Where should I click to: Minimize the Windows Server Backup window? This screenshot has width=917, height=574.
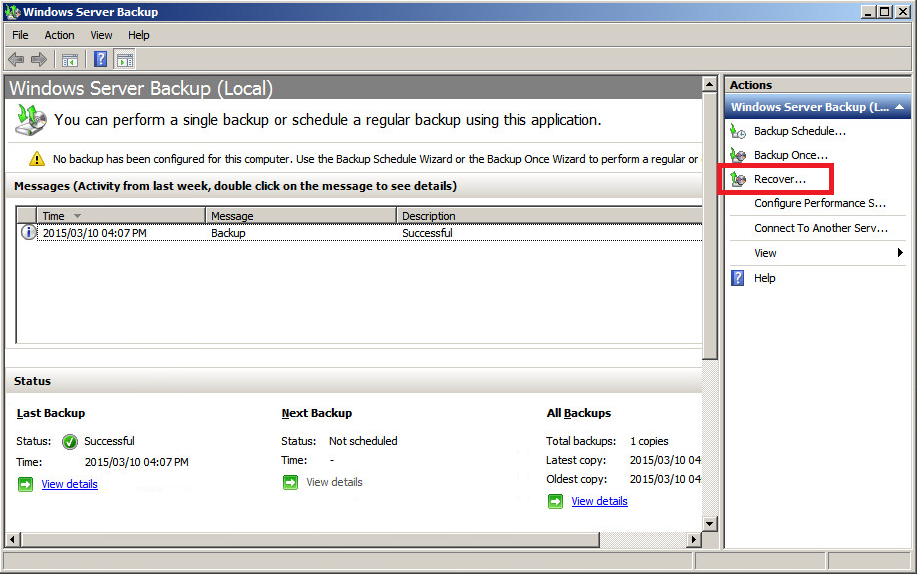coord(868,12)
